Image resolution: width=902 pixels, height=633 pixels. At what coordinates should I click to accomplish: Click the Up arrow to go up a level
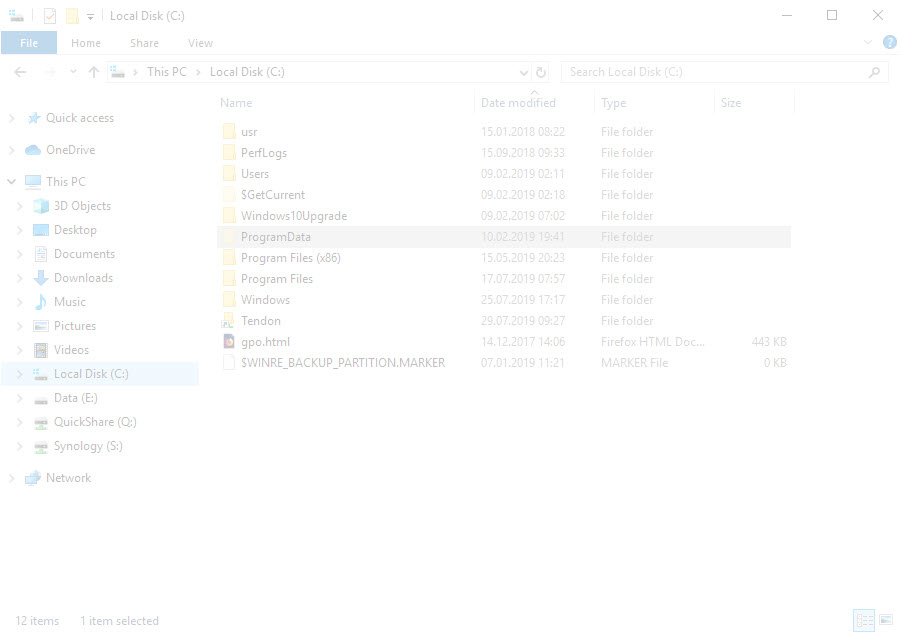click(94, 72)
